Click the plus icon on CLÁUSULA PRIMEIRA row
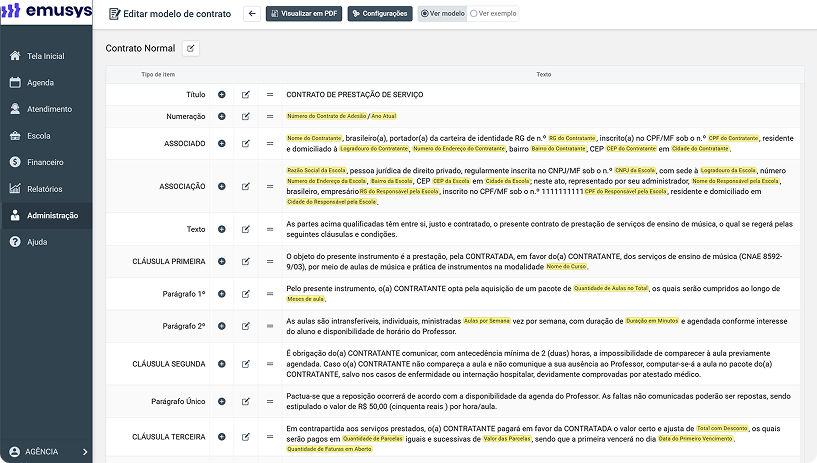Viewport: 817px width, 463px height. (x=221, y=261)
